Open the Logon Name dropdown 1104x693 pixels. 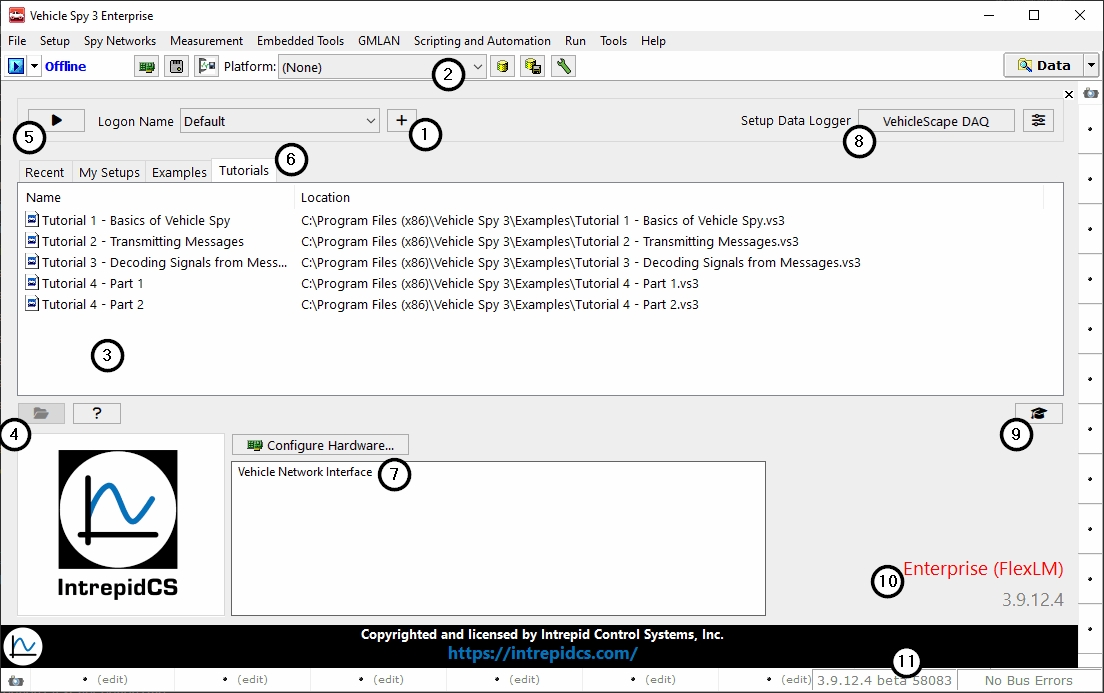coord(371,121)
